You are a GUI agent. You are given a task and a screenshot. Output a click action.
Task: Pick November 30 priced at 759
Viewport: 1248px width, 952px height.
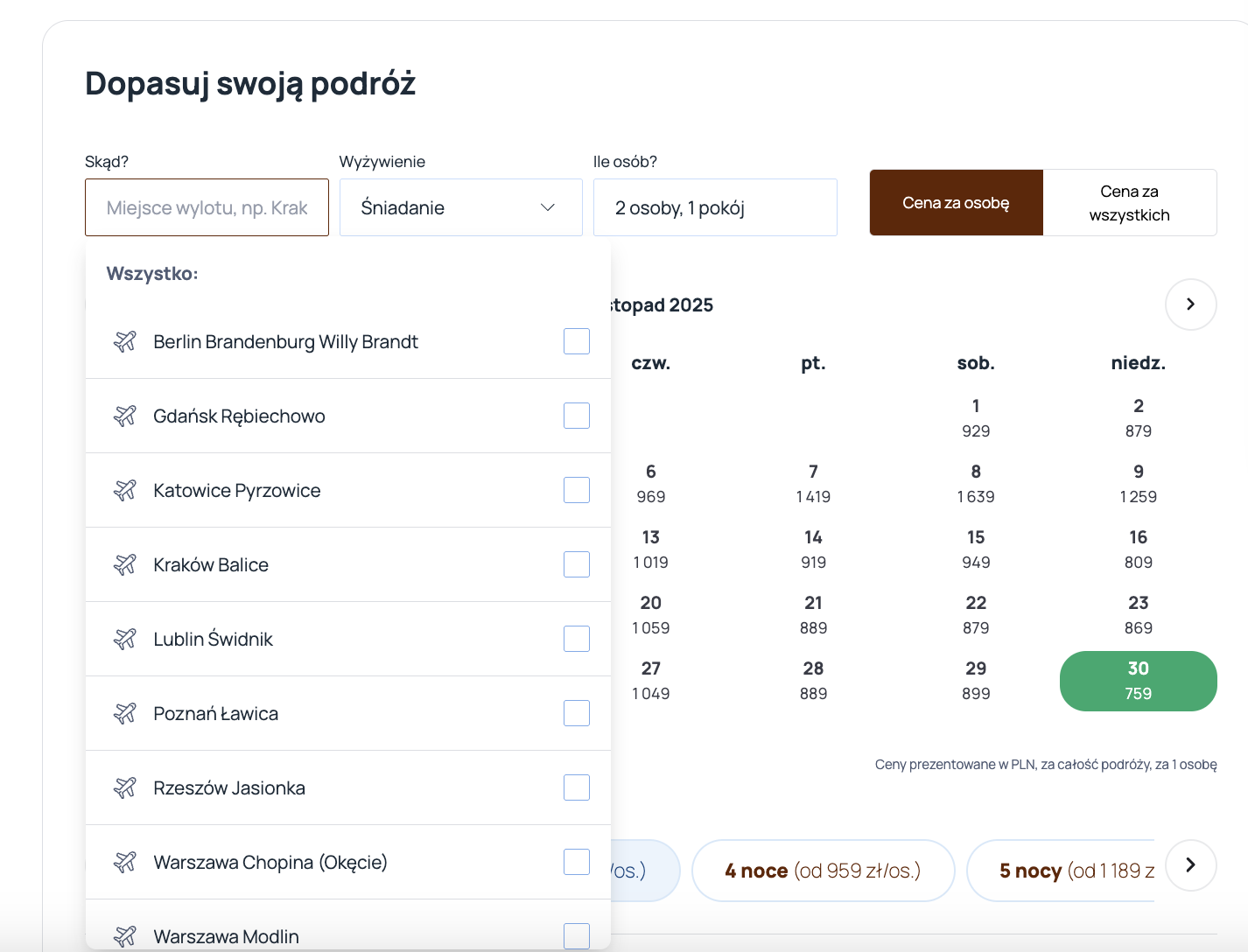1138,681
